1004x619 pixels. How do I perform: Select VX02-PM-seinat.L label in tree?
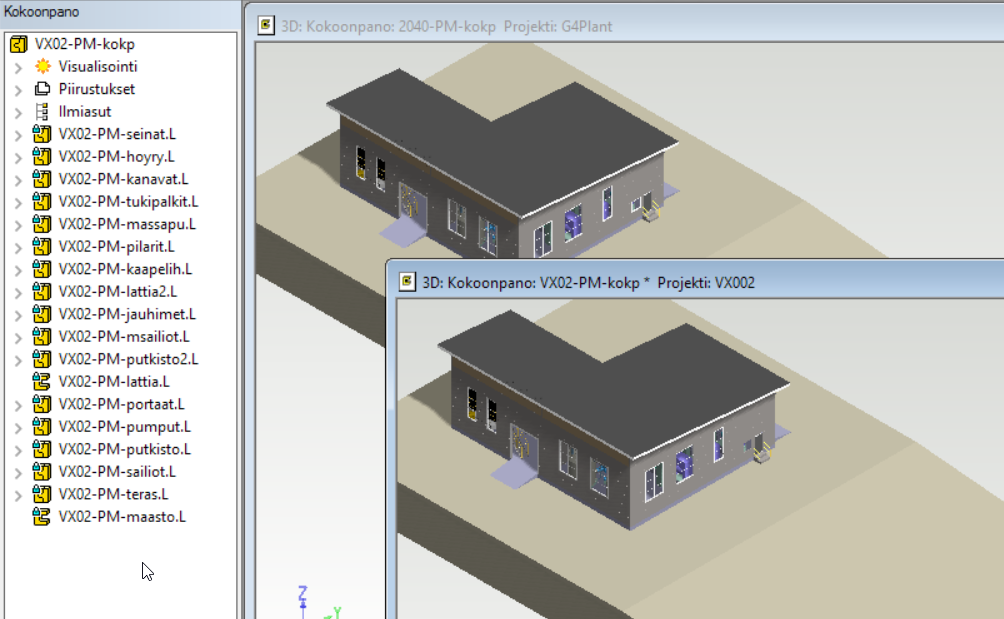(117, 134)
